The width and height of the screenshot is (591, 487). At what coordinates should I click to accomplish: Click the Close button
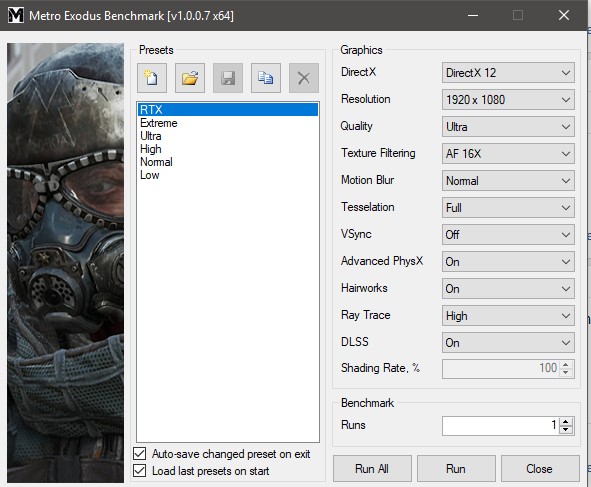[x=540, y=469]
